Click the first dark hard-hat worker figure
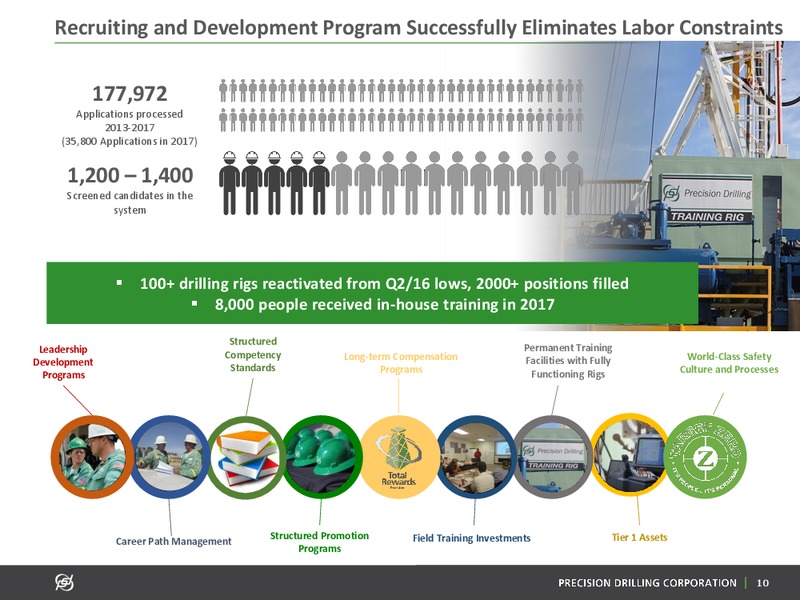Screen dimensions: 800x600 click(230, 183)
